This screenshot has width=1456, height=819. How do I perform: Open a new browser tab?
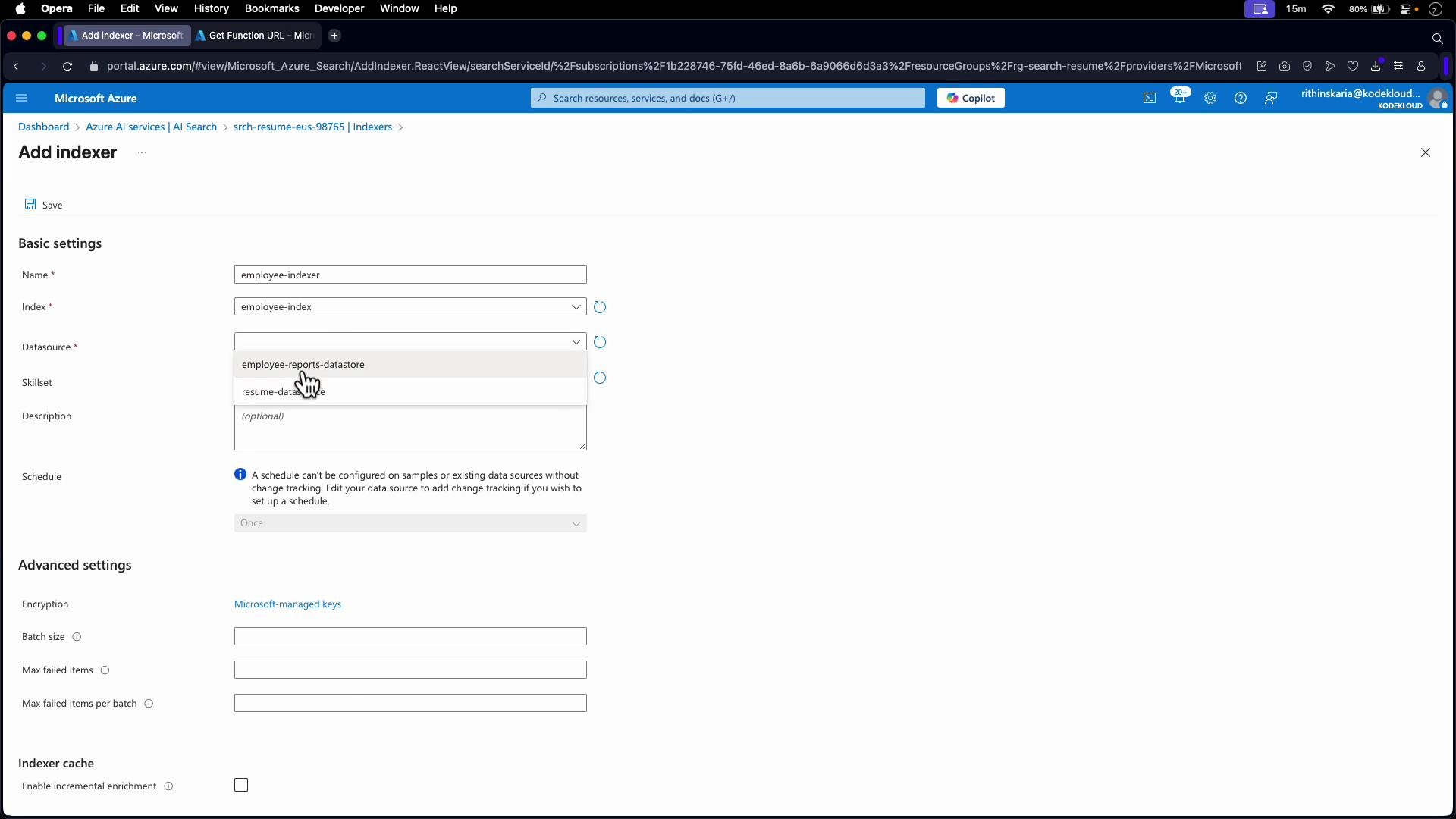point(334,36)
